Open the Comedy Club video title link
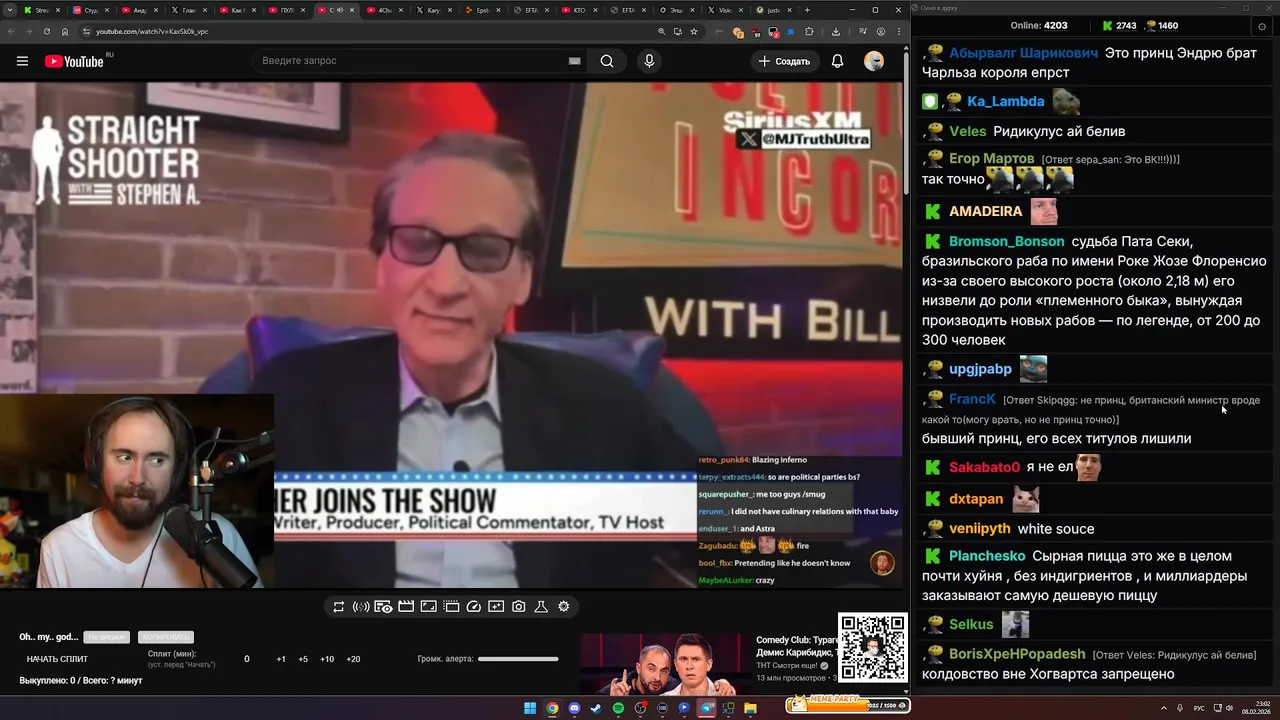 [797, 646]
